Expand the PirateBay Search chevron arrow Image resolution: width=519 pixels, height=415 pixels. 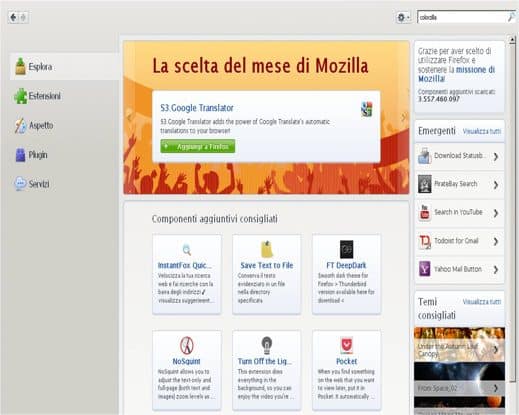coord(496,185)
